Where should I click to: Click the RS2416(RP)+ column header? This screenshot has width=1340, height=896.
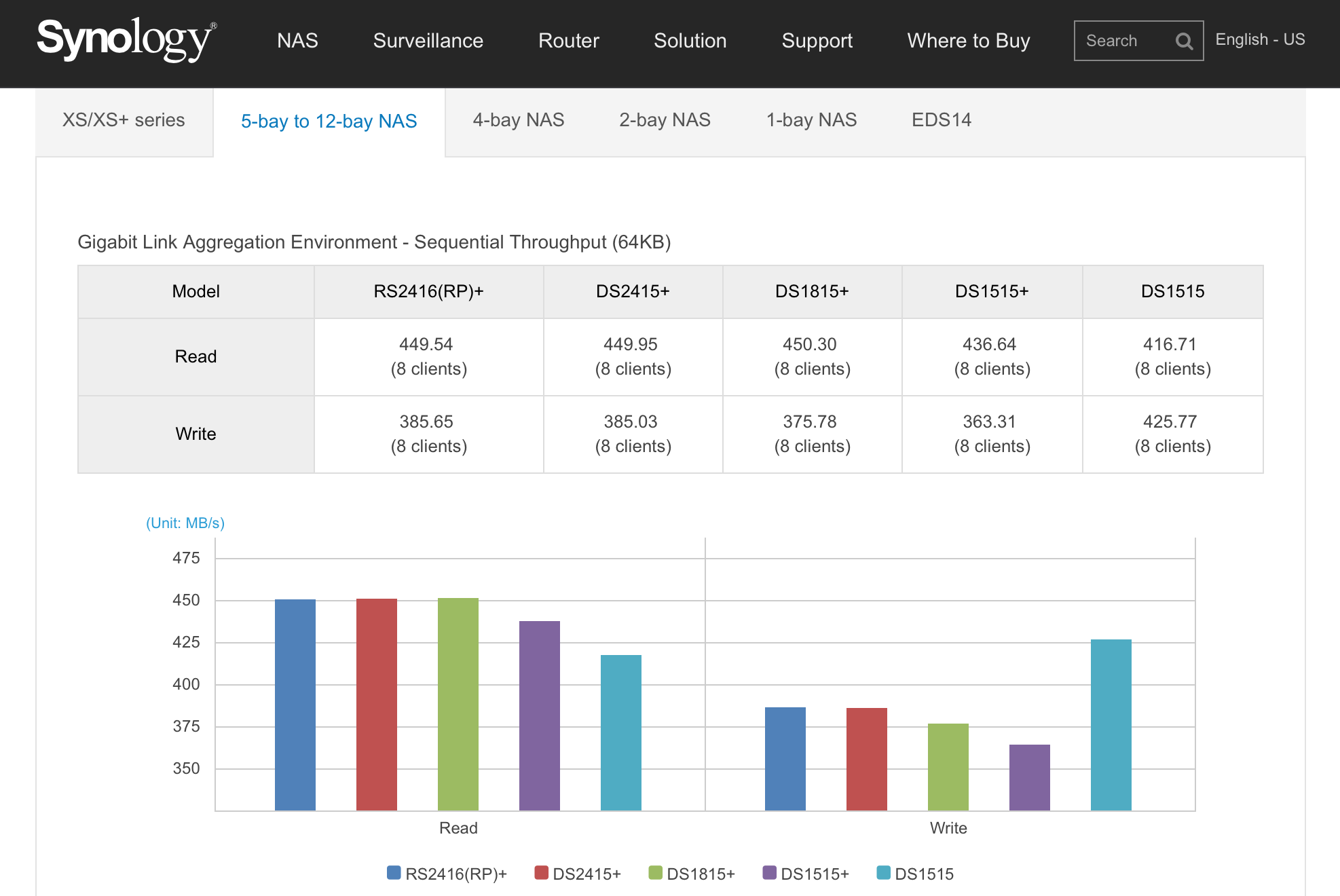click(x=429, y=292)
